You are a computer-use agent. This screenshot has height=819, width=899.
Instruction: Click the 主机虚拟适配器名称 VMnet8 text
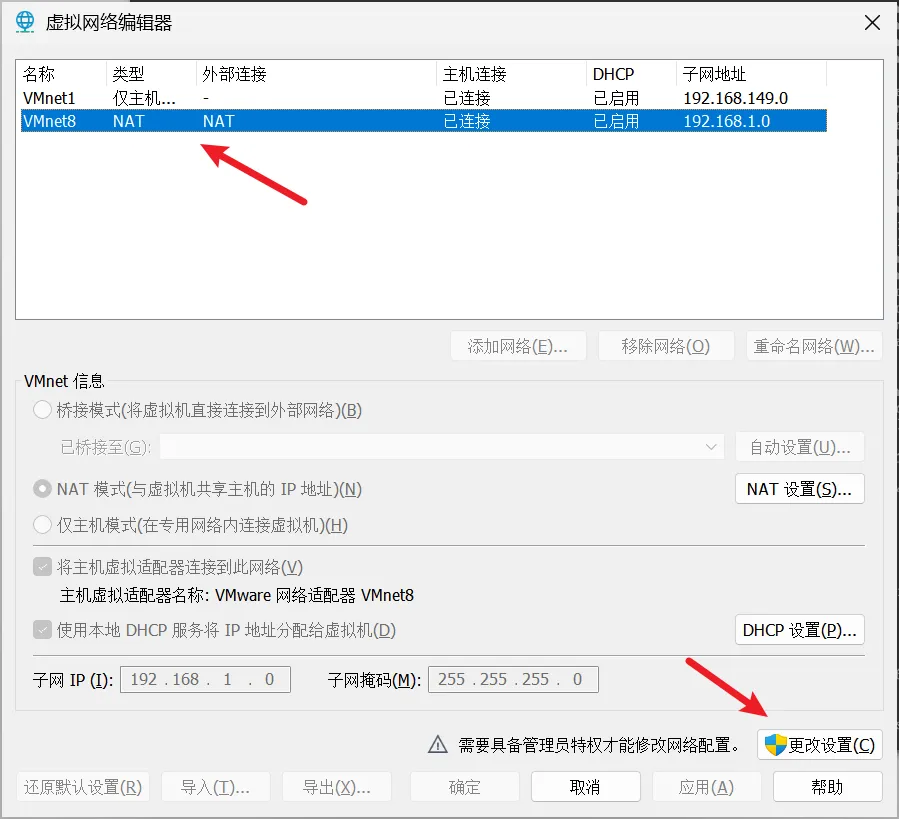237,595
